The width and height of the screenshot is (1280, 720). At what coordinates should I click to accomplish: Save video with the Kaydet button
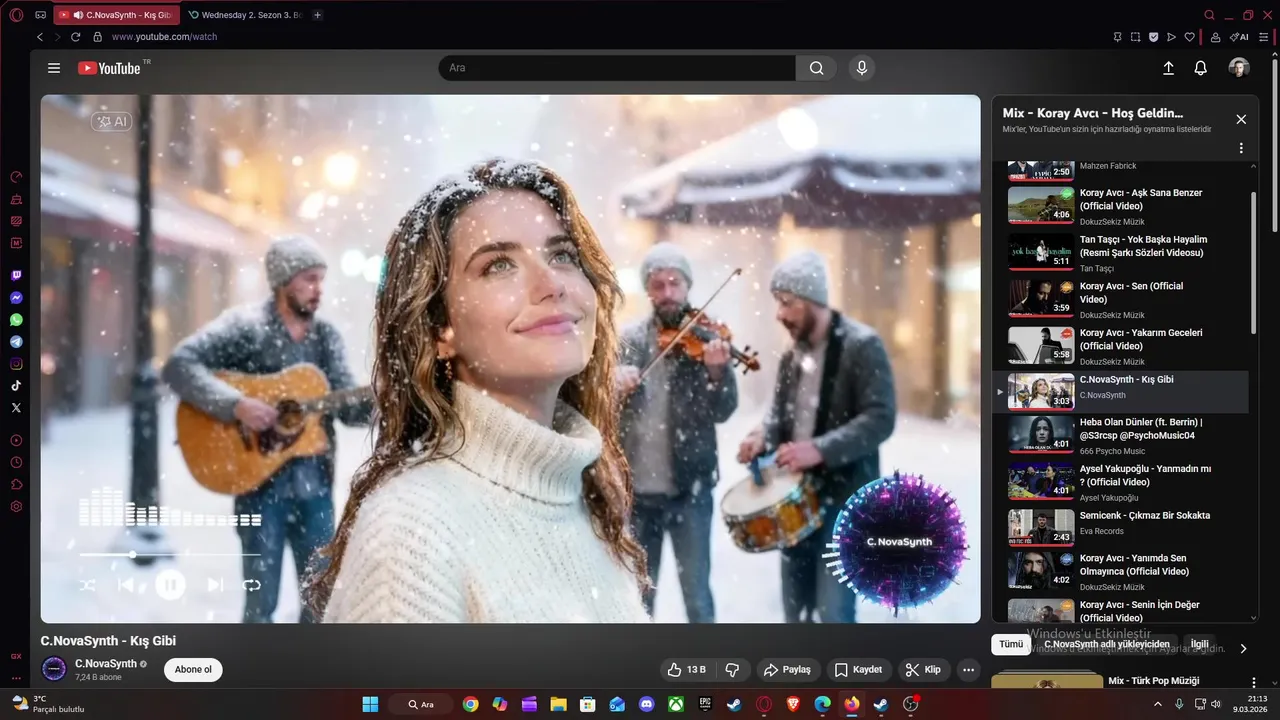(x=859, y=670)
